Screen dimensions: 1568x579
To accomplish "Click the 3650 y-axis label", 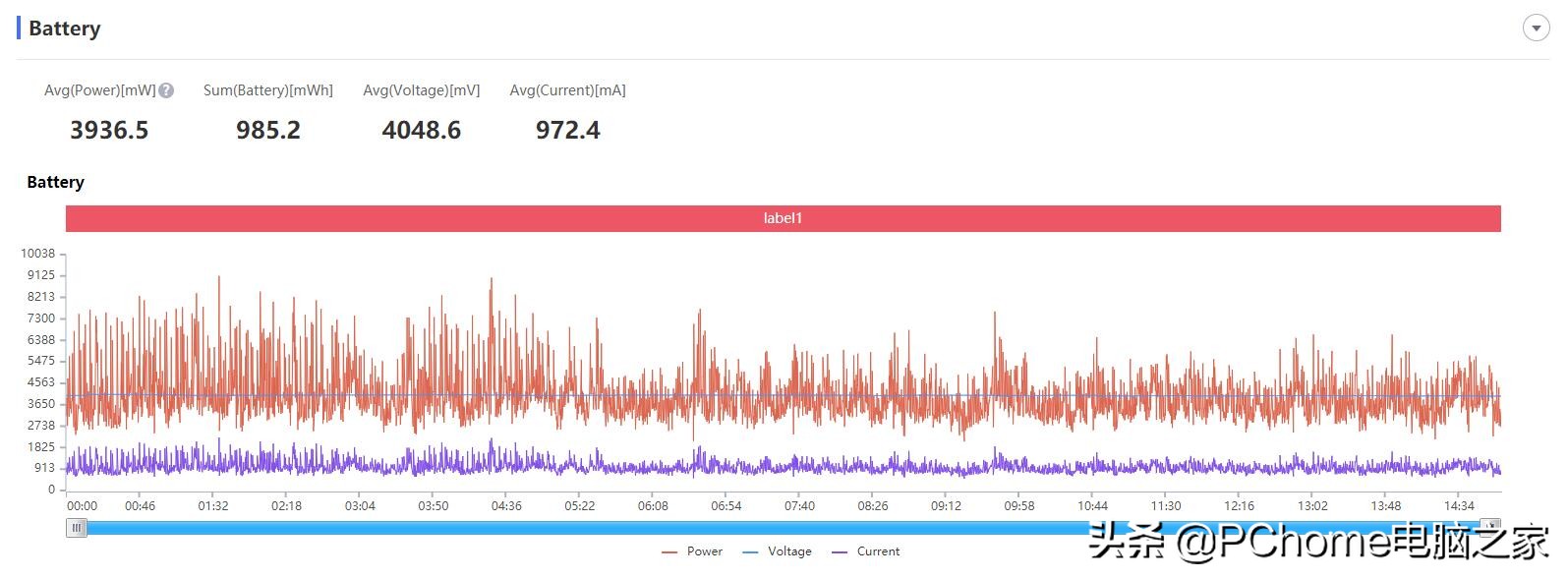I will (x=41, y=404).
